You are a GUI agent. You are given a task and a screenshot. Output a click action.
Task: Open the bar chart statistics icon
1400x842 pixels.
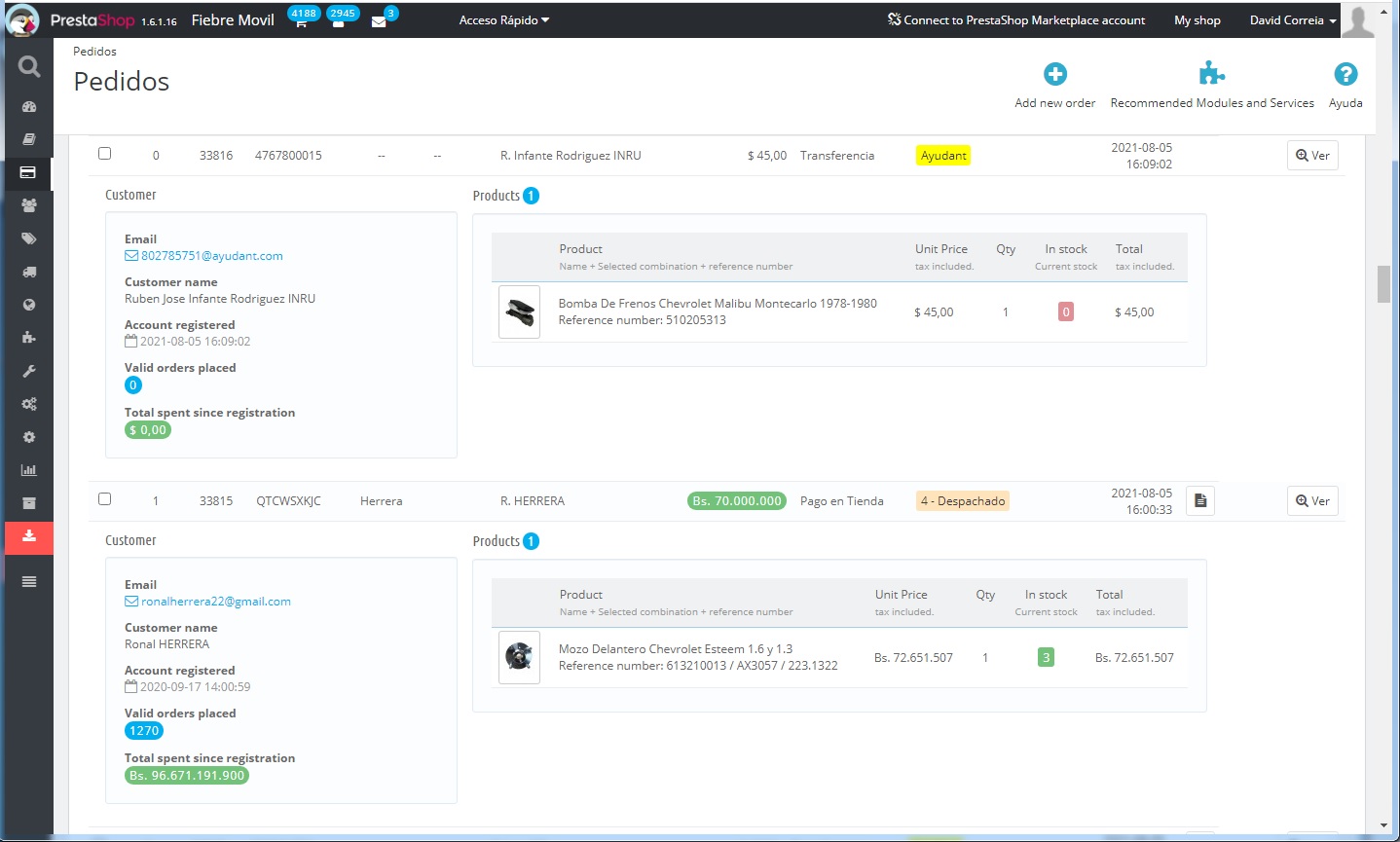tap(29, 470)
